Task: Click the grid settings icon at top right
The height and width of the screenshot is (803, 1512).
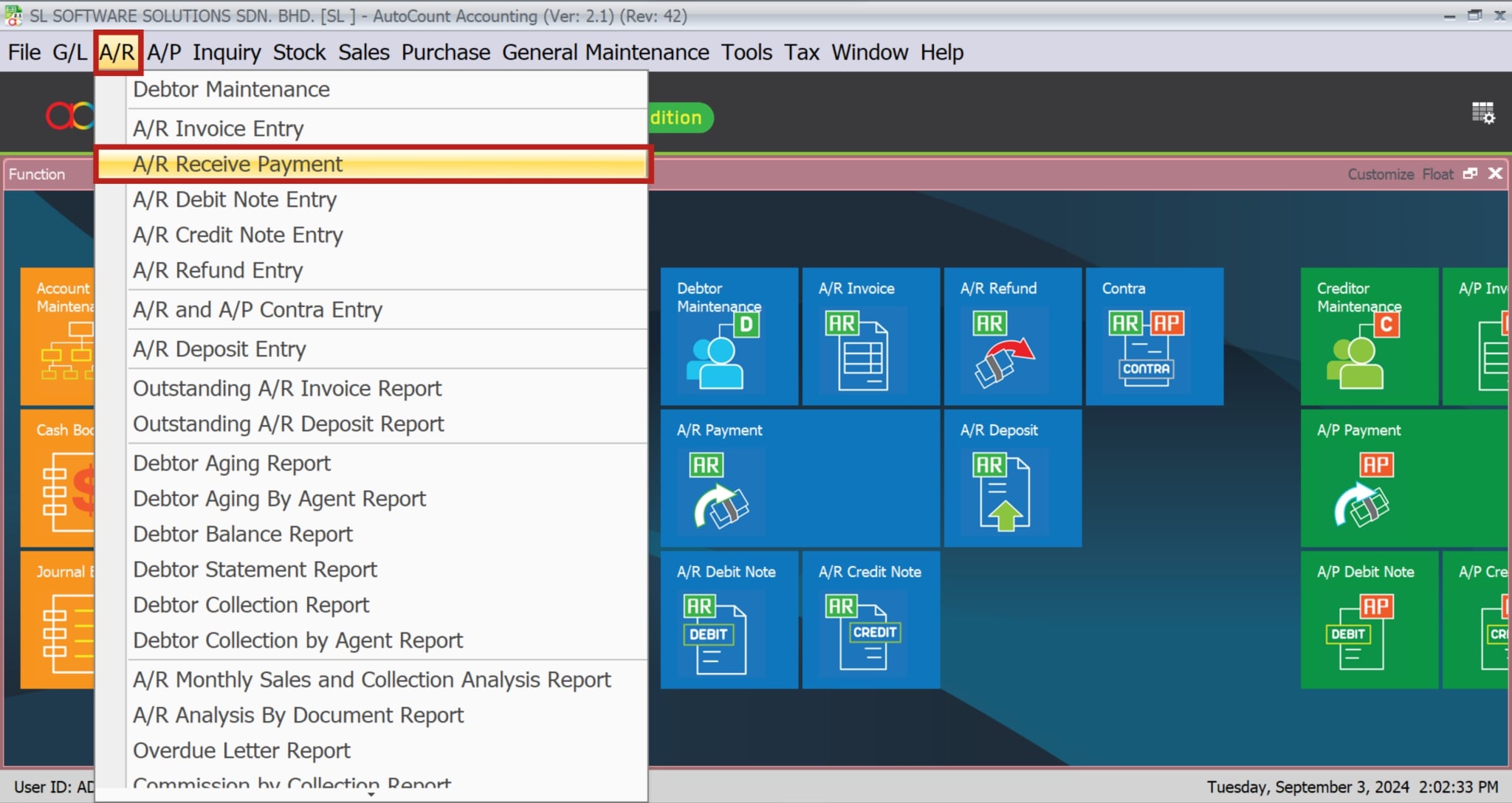Action: pyautogui.click(x=1482, y=114)
